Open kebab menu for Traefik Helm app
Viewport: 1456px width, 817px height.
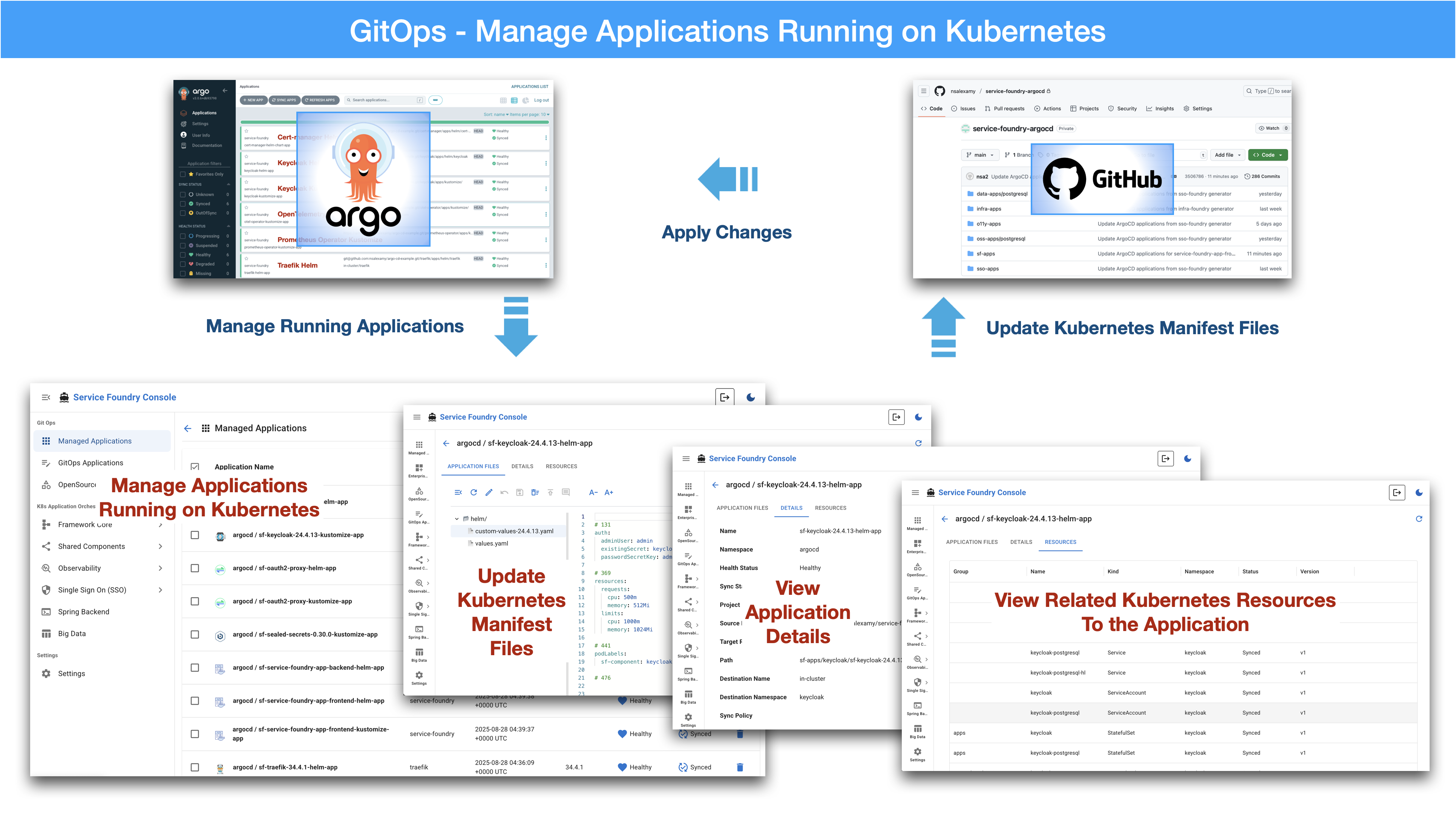[546, 265]
